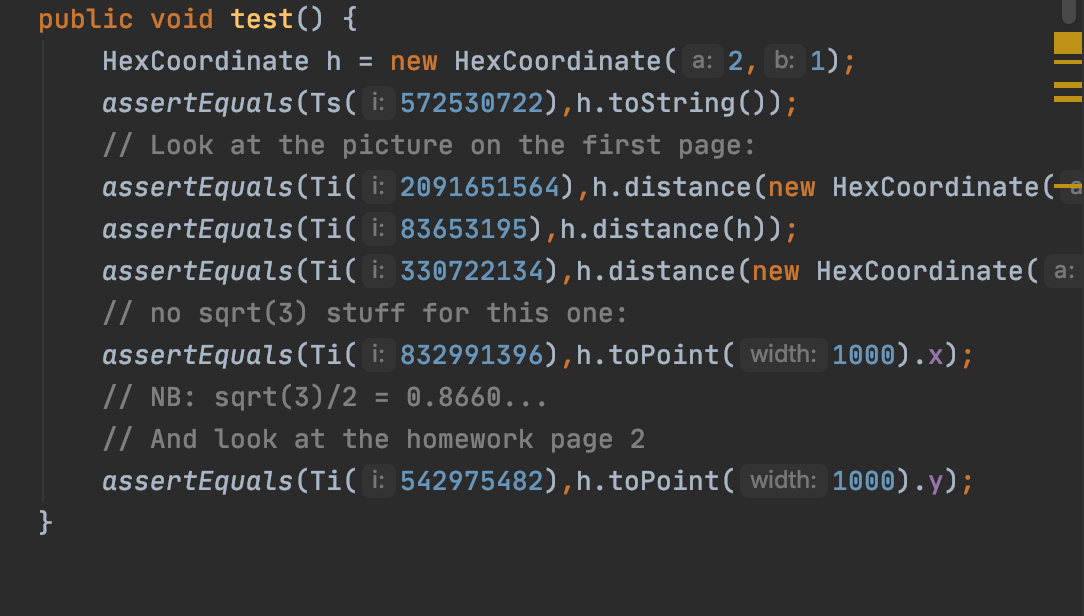This screenshot has width=1084, height=616.
Task: Click the variable h in the HexCoordinate declaration
Action: pyautogui.click(x=334, y=61)
